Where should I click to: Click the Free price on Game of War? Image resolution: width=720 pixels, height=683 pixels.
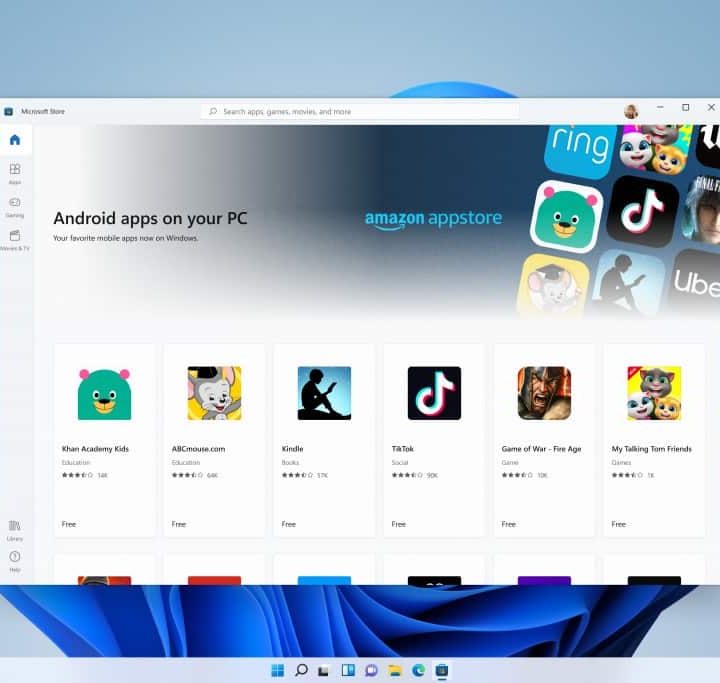[x=508, y=524]
